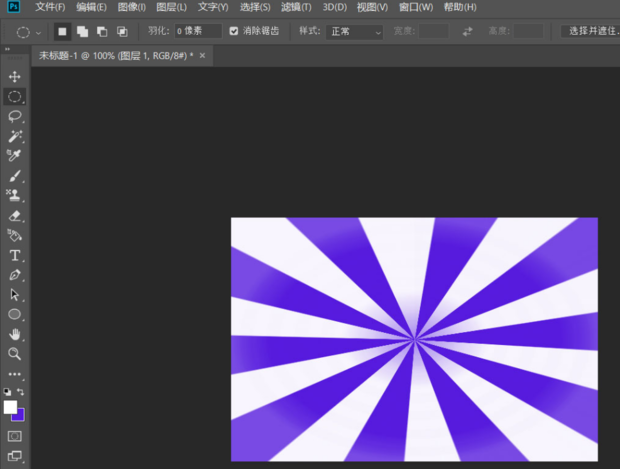620x469 pixels.
Task: Open the 编辑(E) menu
Action: pos(91,7)
